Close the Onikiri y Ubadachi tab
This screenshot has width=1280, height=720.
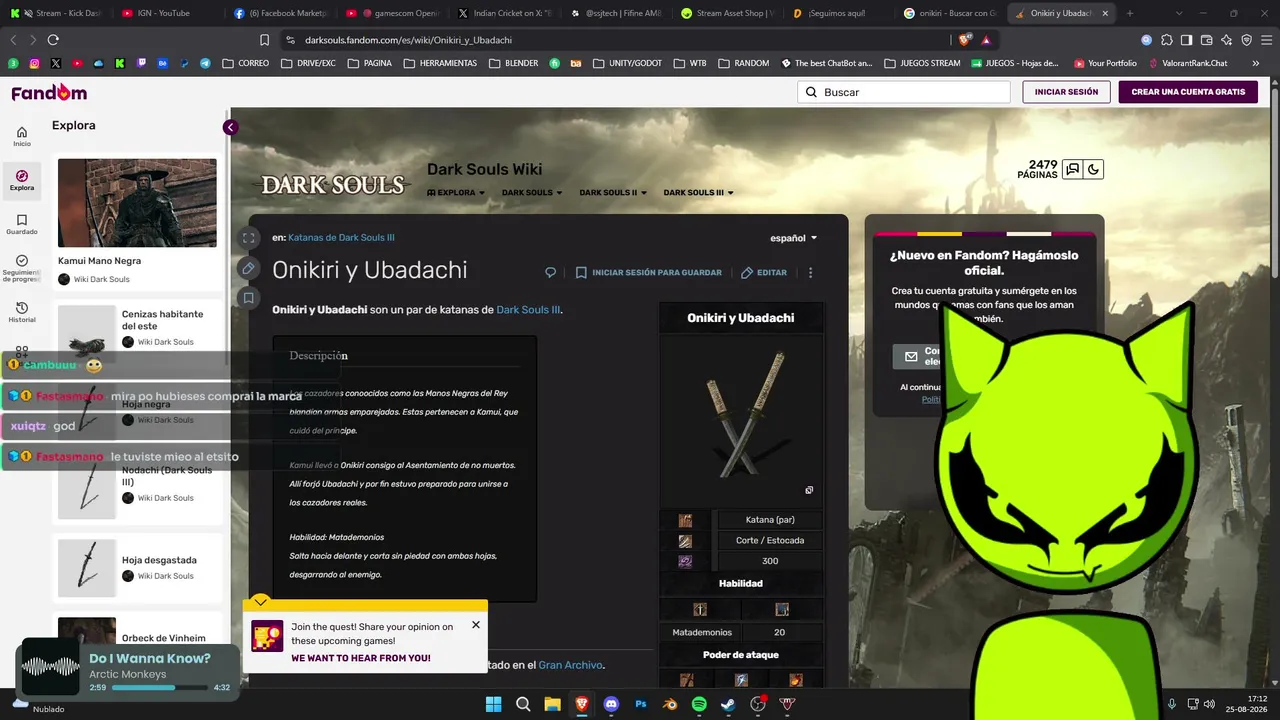click(1104, 13)
